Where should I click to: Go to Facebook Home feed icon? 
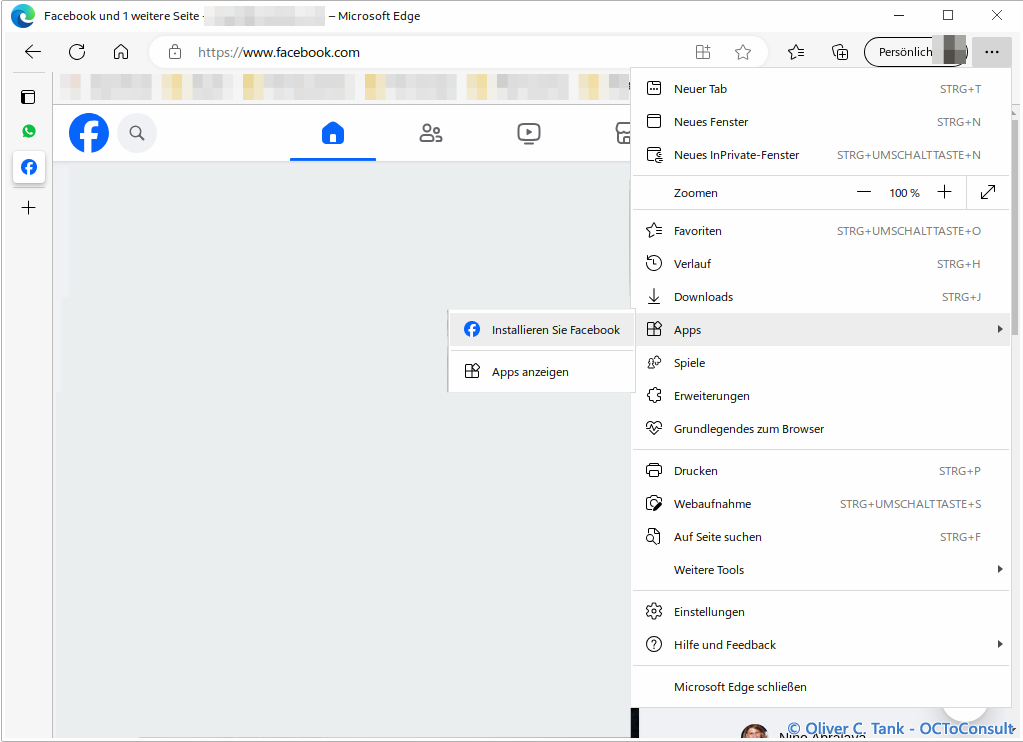pos(333,133)
